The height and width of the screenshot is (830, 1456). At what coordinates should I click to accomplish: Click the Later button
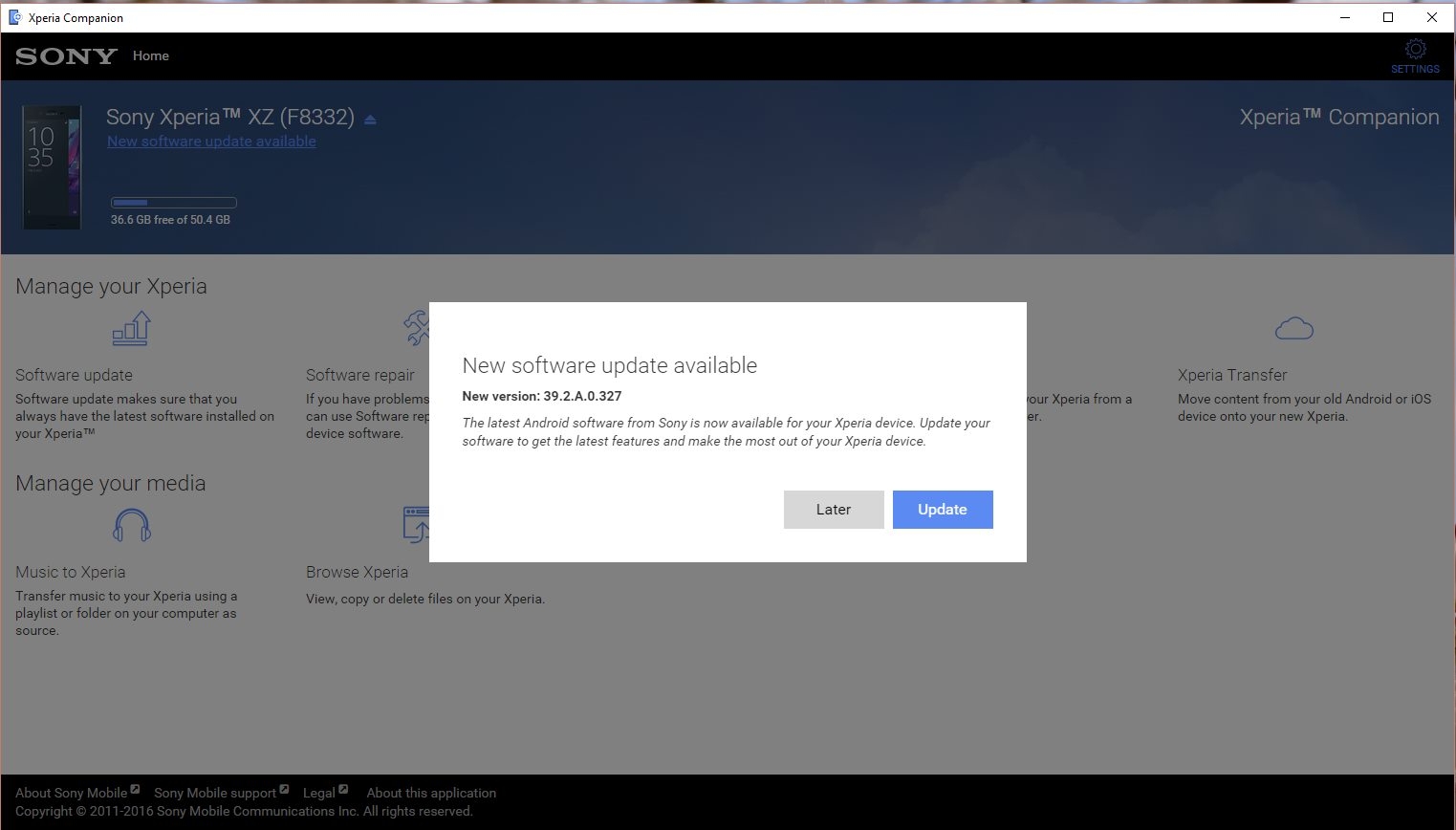click(834, 510)
